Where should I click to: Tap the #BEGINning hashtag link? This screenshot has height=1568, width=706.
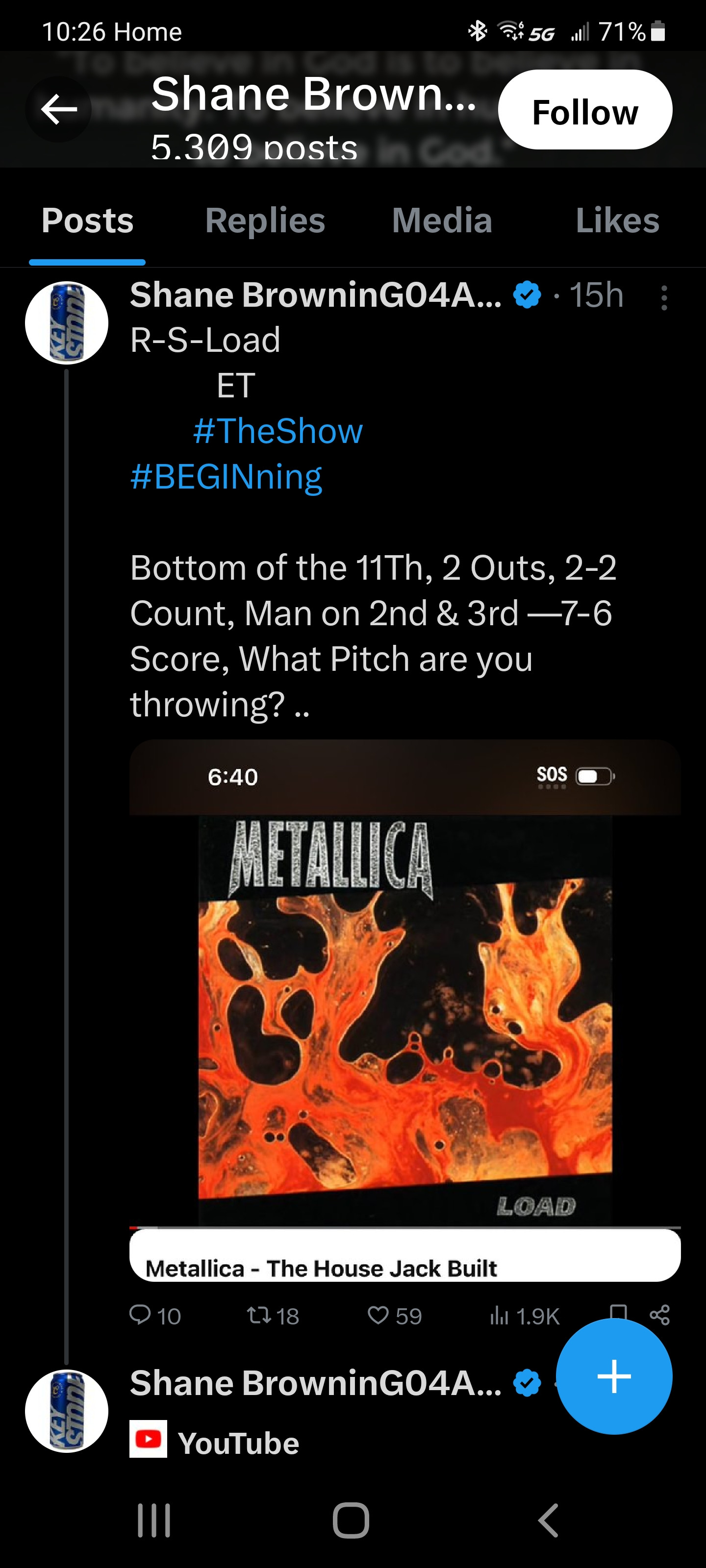click(x=226, y=477)
